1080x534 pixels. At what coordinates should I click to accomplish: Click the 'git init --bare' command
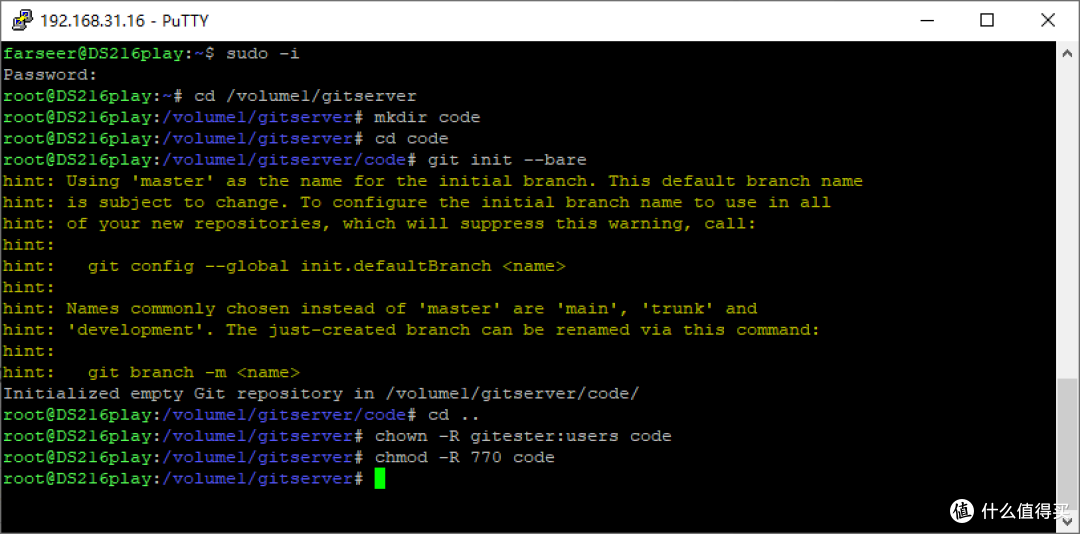[x=507, y=160]
